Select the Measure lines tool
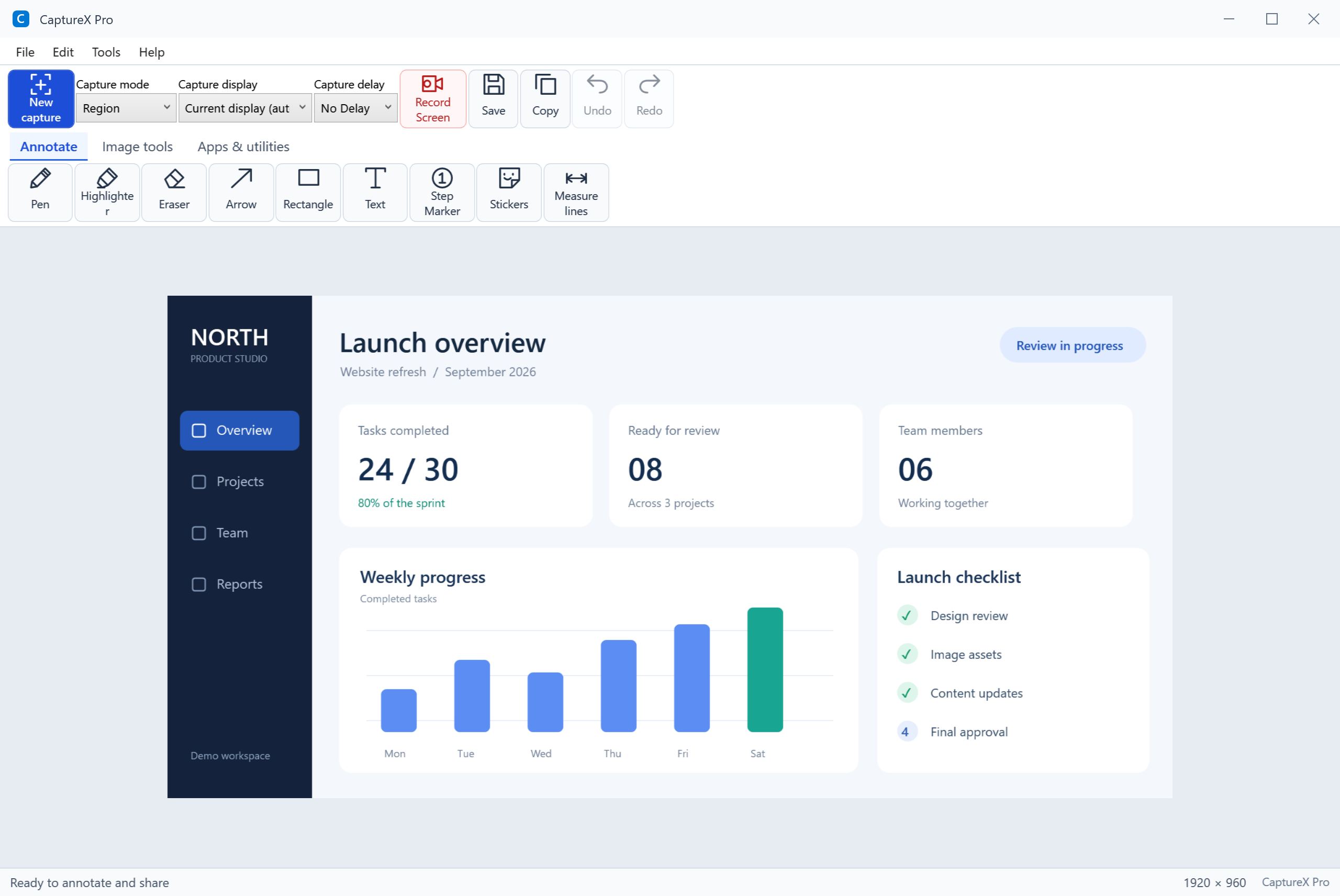Screen dimensions: 1340x896 [576, 193]
